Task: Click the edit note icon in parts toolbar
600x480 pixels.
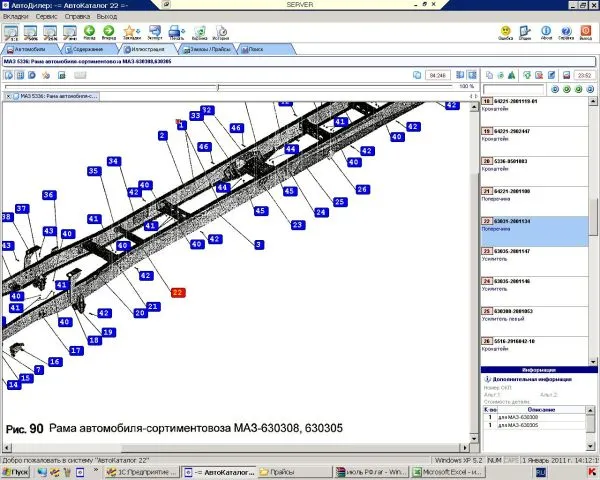Action: (x=551, y=75)
